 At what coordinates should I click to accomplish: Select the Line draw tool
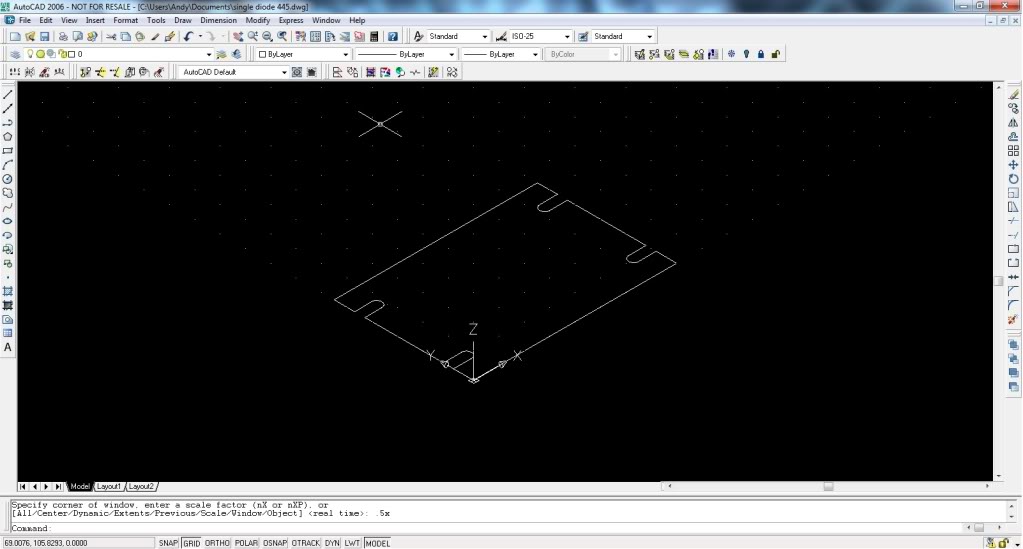point(8,94)
